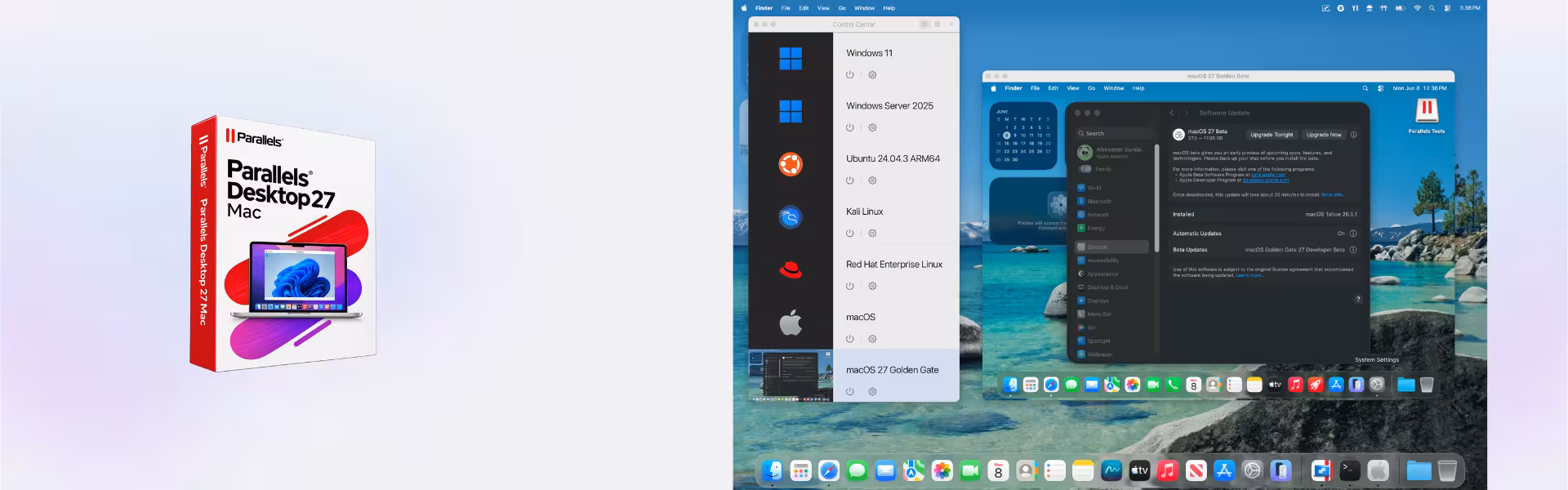1568x490 pixels.
Task: Open Aleksandr Apple Account in sidebar
Action: [1111, 153]
